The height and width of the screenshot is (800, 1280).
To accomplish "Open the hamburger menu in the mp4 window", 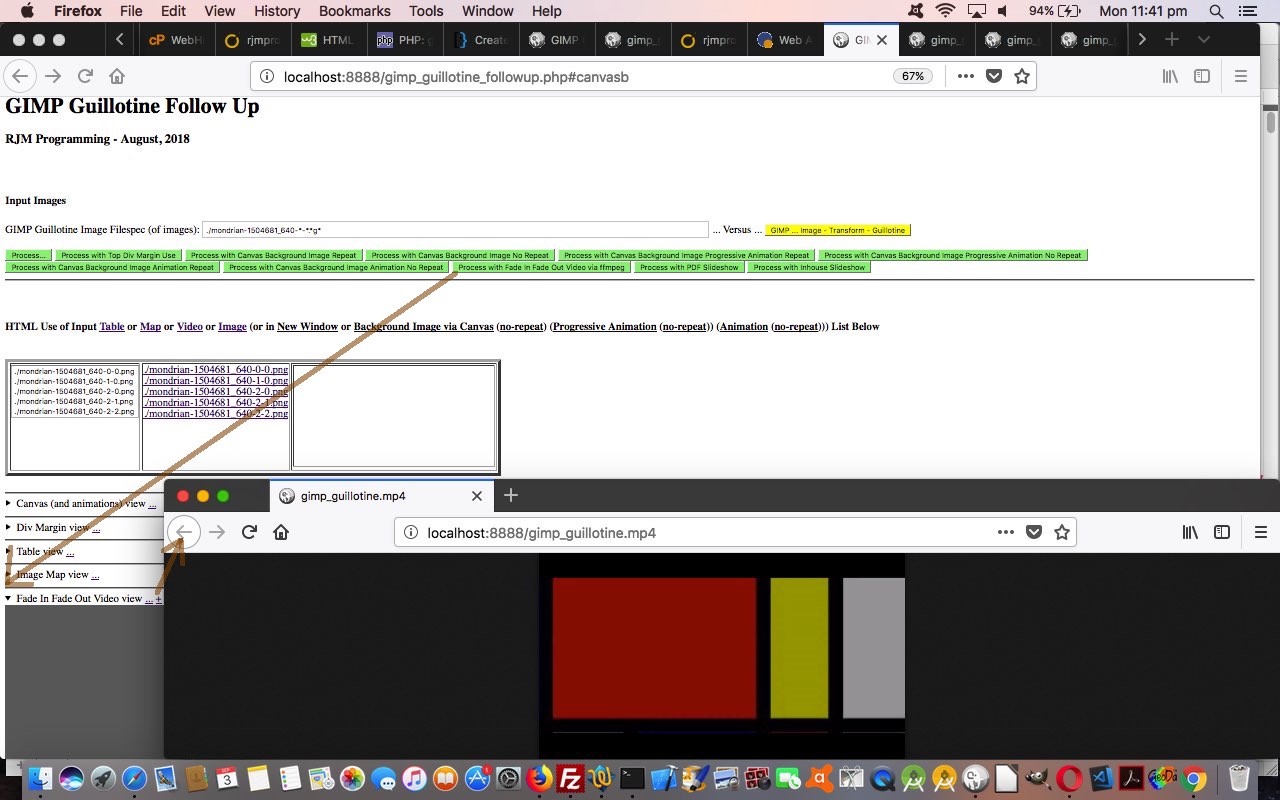I will click(x=1261, y=532).
